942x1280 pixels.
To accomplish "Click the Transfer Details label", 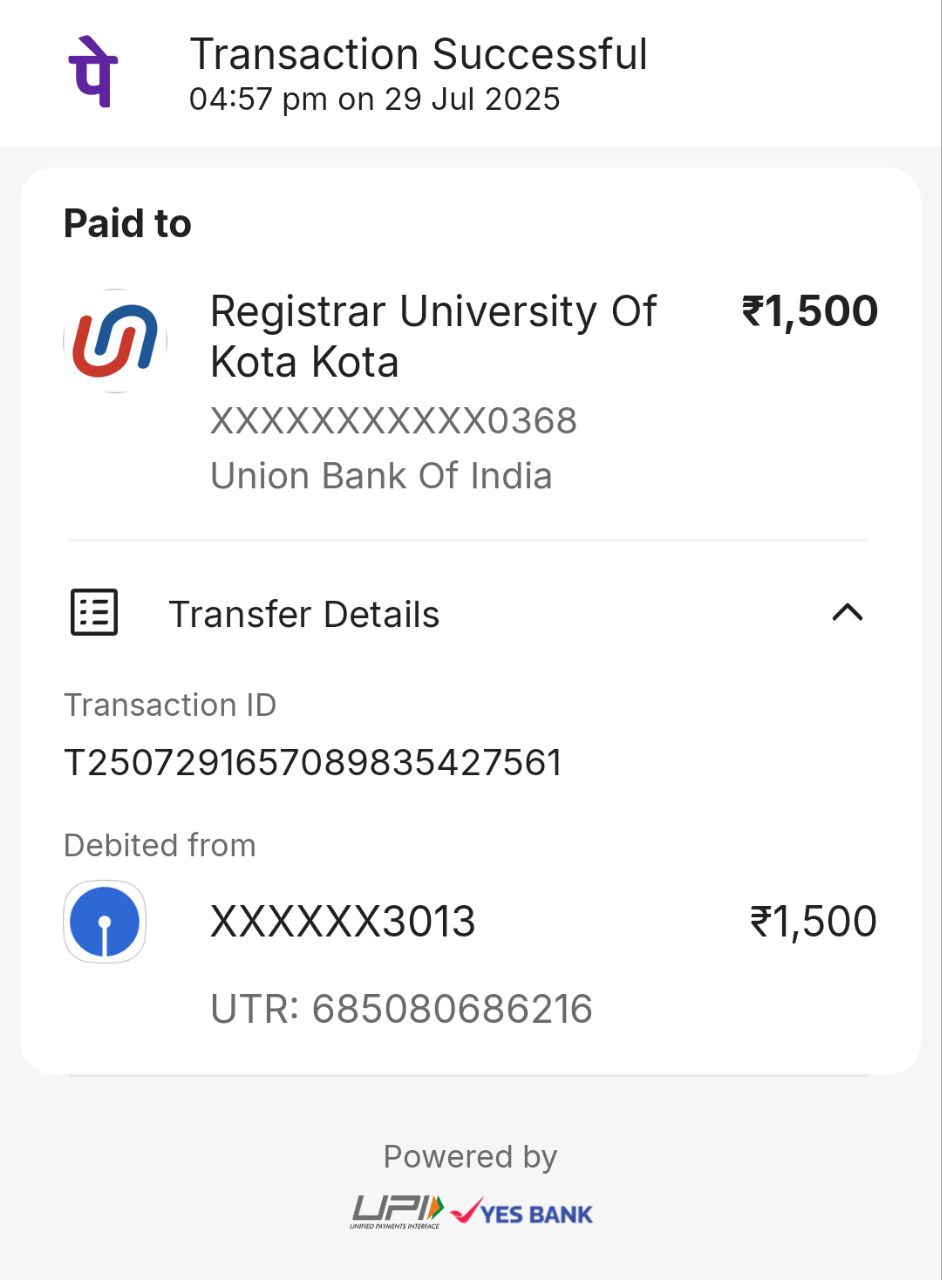I will coord(304,614).
